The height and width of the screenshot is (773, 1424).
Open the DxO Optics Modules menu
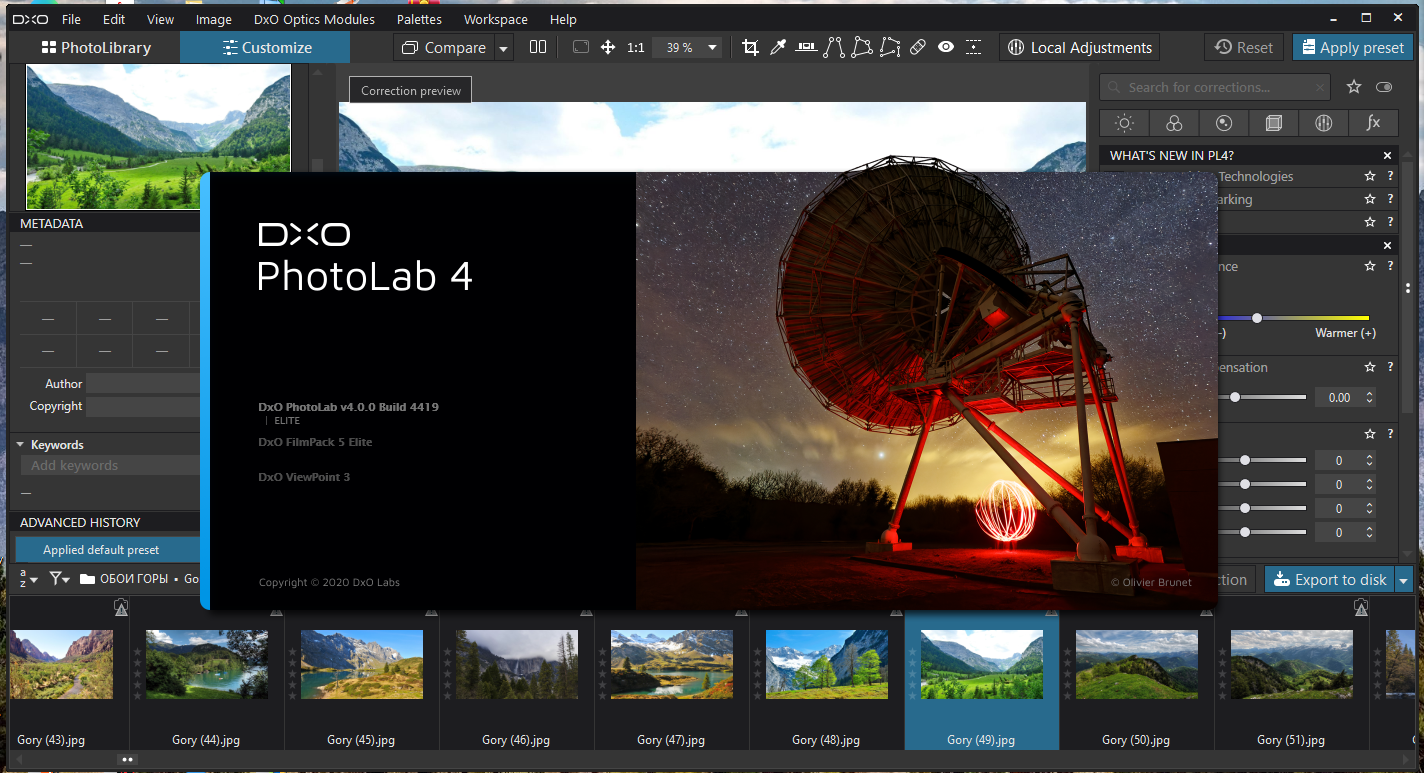(314, 19)
